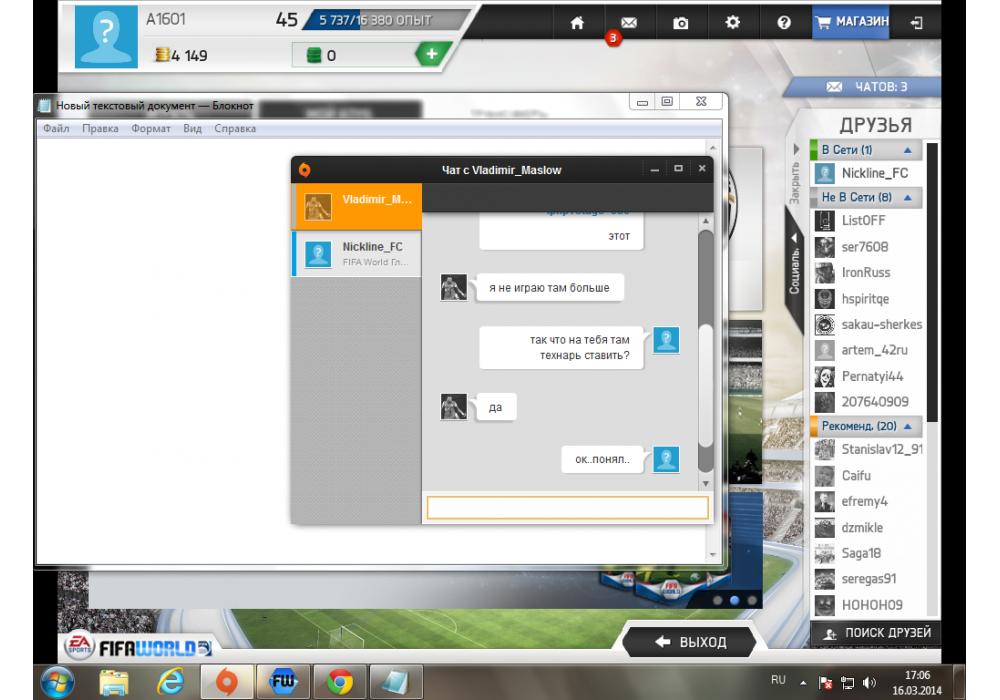The height and width of the screenshot is (700, 1000).
Task: Switch to Nickline_FC chat tab
Action: [x=356, y=254]
